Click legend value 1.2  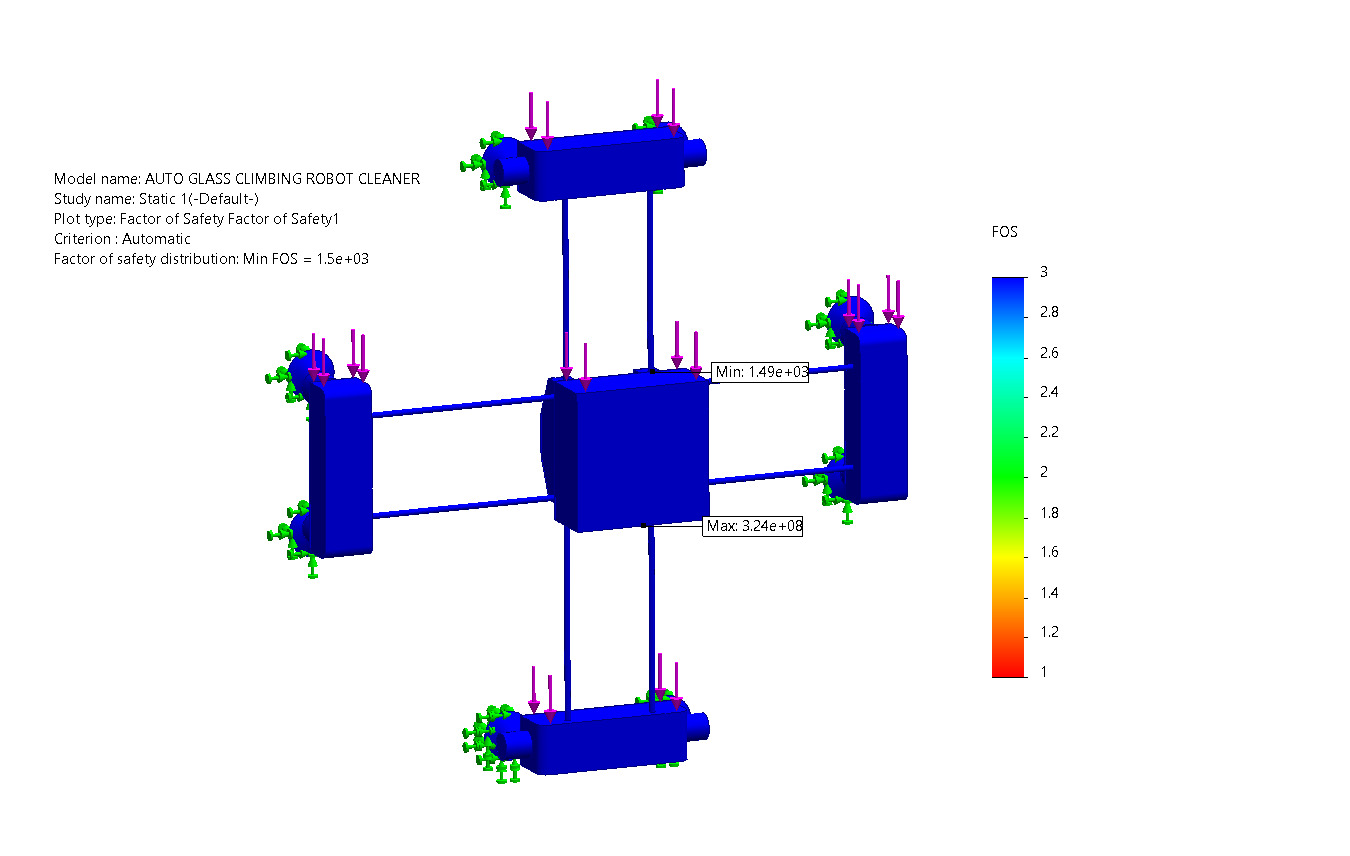click(1049, 632)
